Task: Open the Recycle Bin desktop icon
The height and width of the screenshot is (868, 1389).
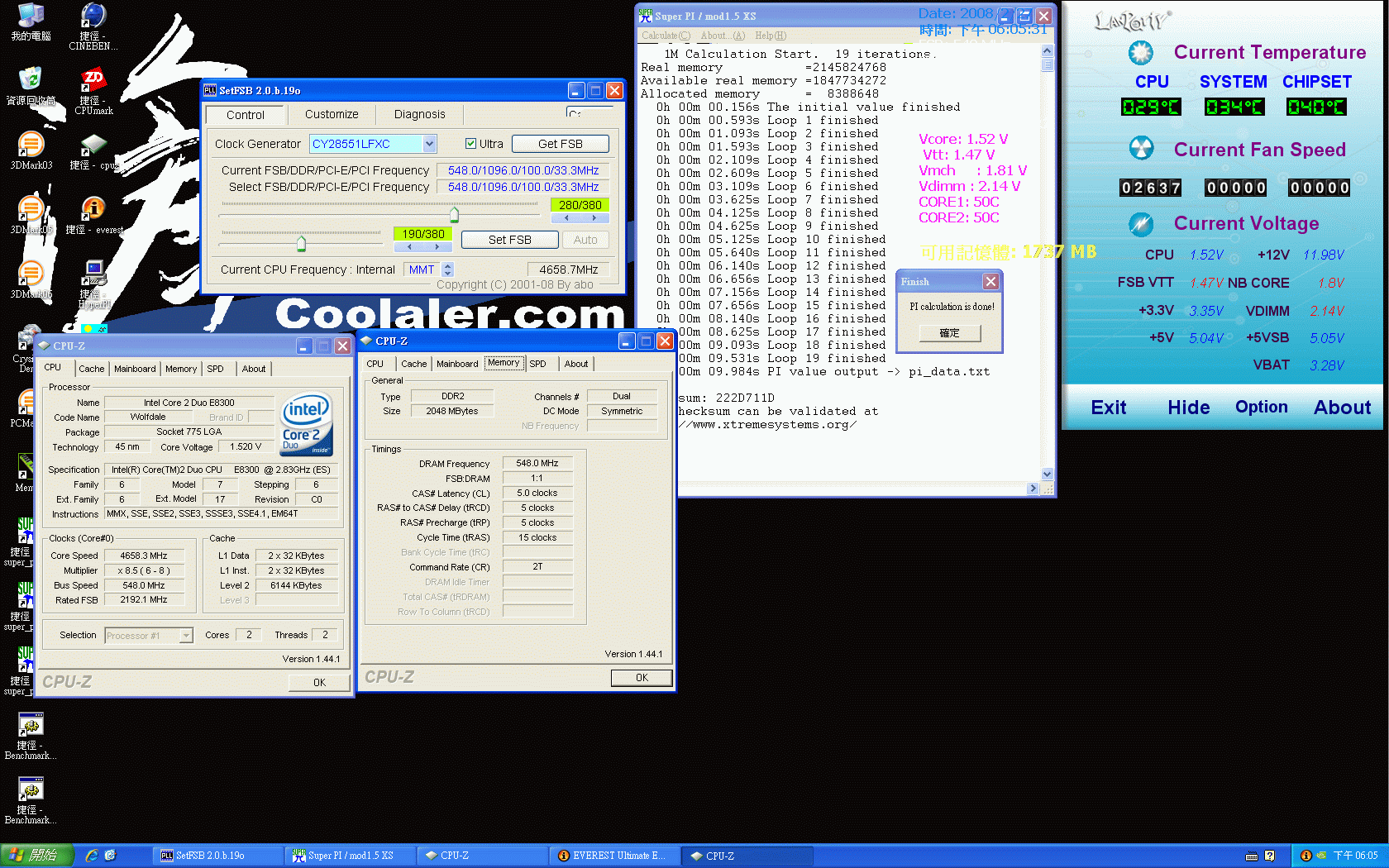Action: pos(31,86)
